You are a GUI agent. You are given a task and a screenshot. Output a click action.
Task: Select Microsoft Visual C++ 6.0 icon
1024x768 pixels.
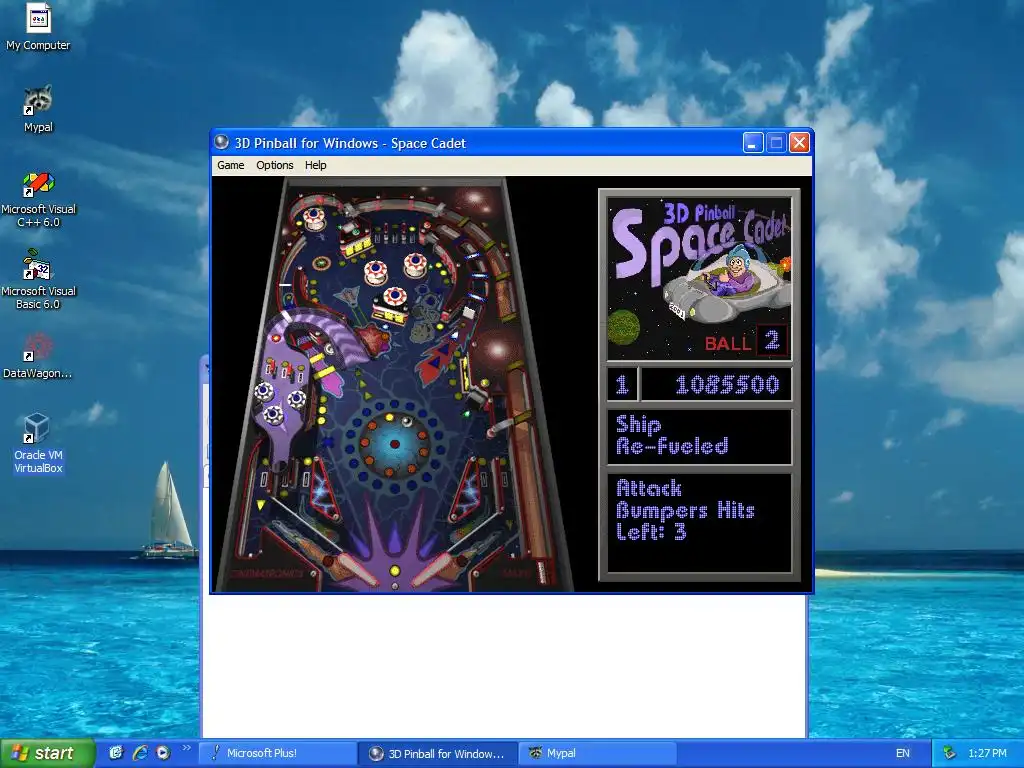point(38,199)
